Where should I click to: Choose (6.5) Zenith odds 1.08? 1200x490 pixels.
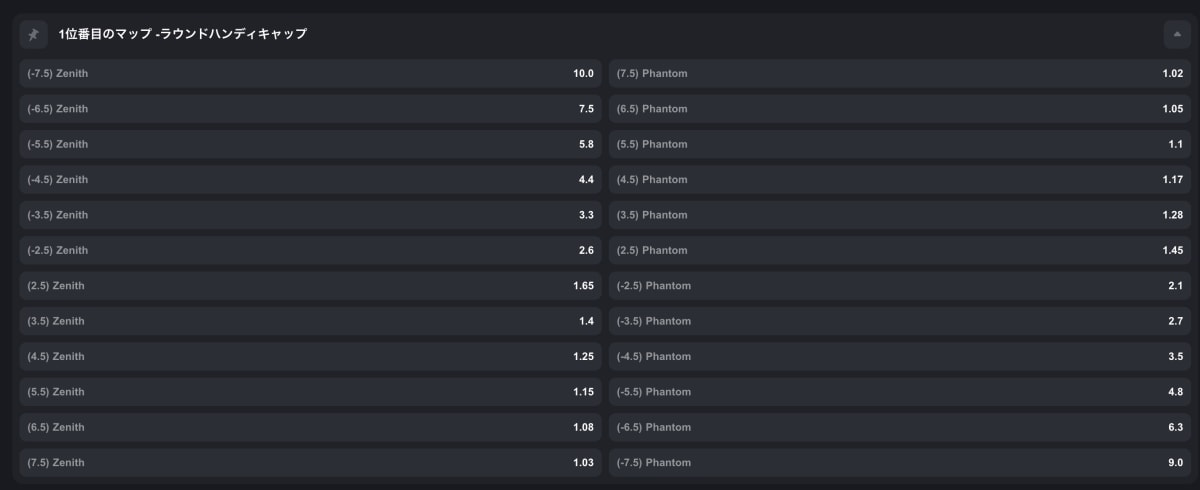[310, 427]
